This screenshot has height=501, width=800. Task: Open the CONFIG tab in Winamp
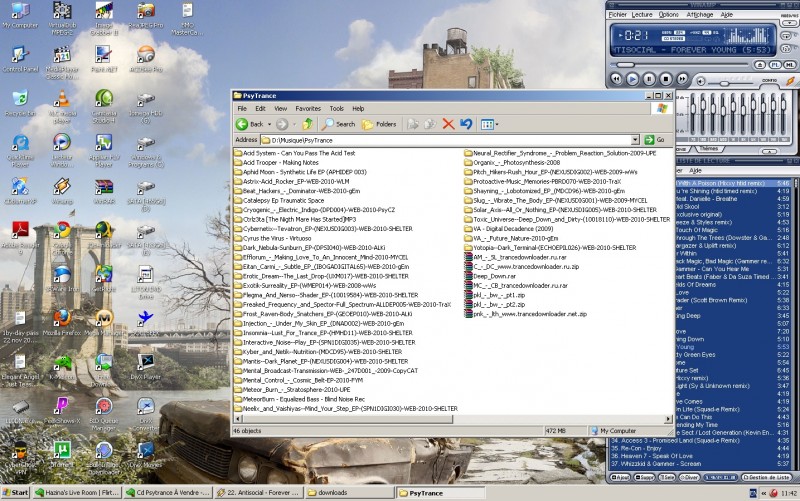pyautogui.click(x=769, y=81)
